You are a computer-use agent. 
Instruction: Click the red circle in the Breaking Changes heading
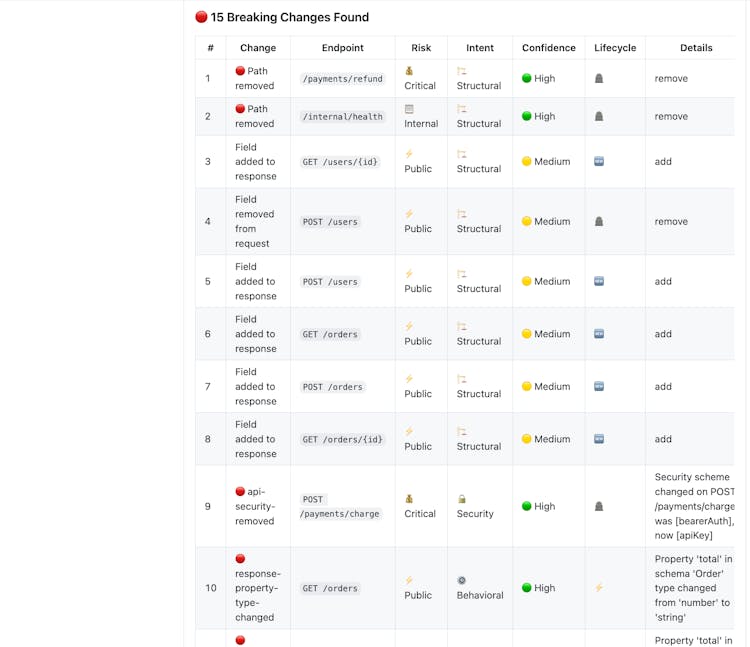[201, 17]
